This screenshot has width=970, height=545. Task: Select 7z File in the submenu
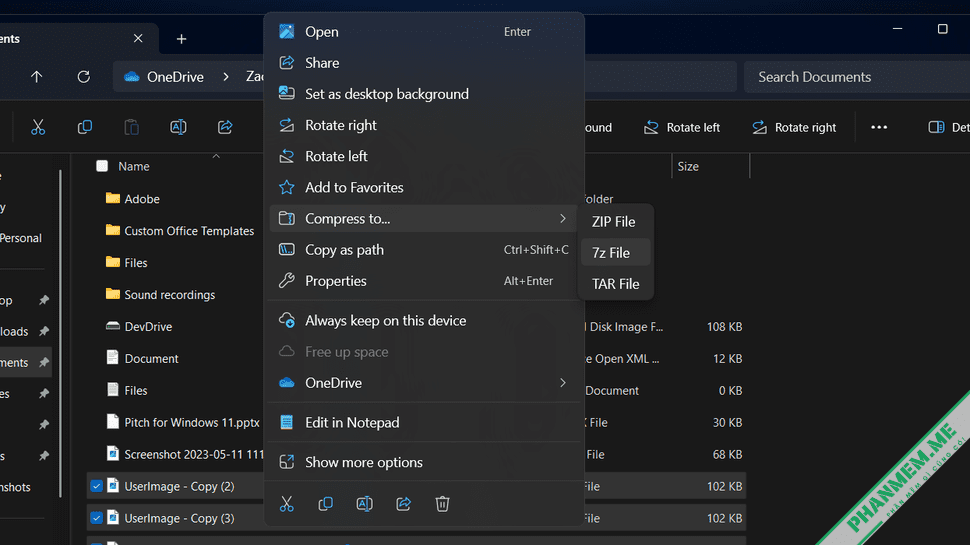(x=616, y=252)
